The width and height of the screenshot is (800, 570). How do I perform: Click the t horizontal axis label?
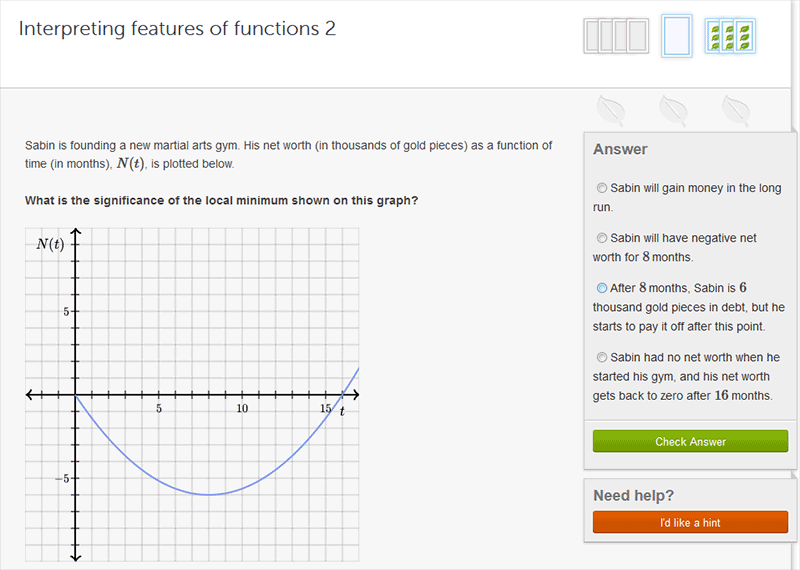pos(342,412)
